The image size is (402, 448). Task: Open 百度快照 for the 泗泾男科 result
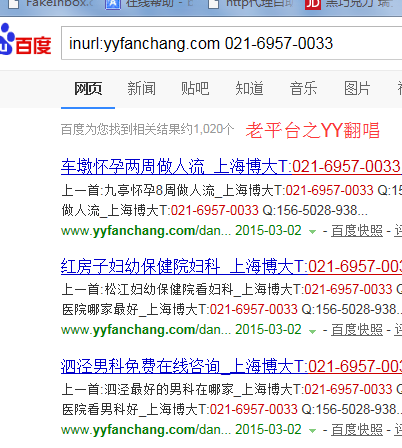point(357,430)
